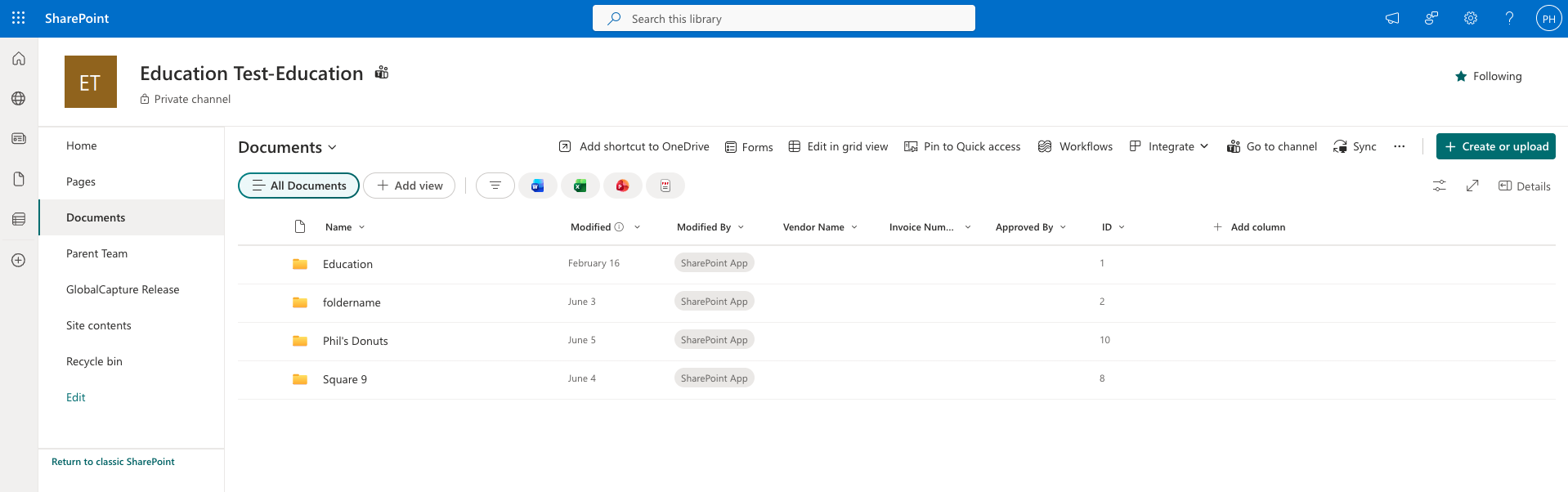Click the Education folder icon
1568x492 pixels.
[x=300, y=264]
